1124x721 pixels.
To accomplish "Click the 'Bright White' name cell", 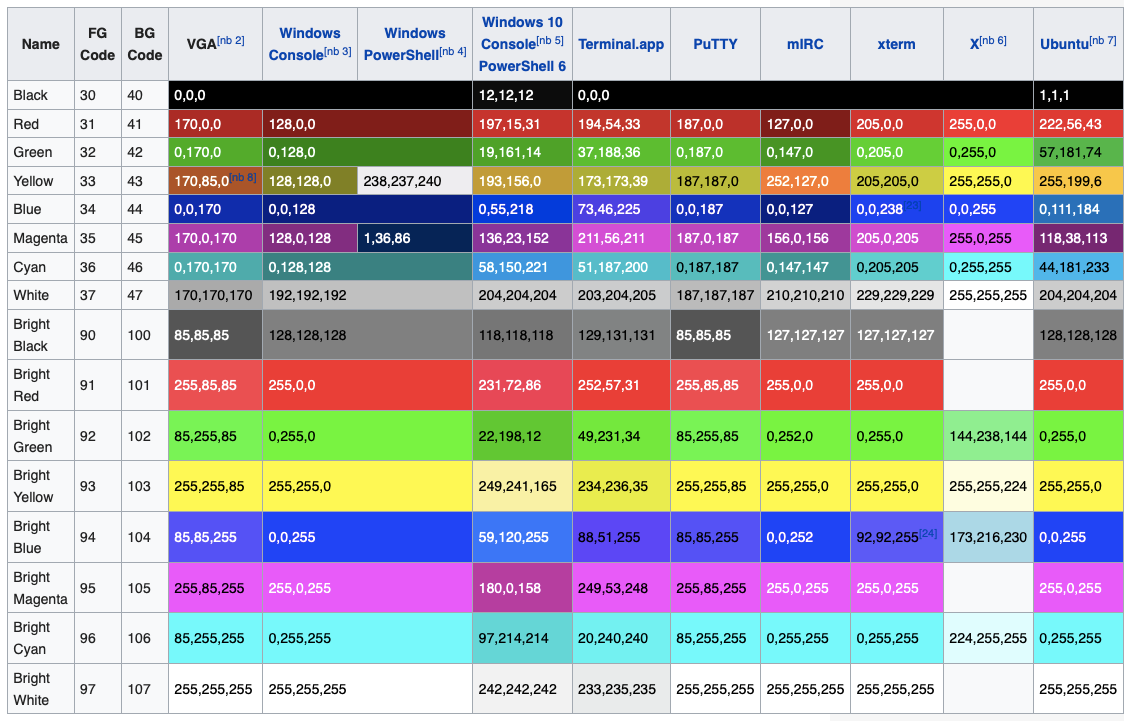I will tap(41, 689).
